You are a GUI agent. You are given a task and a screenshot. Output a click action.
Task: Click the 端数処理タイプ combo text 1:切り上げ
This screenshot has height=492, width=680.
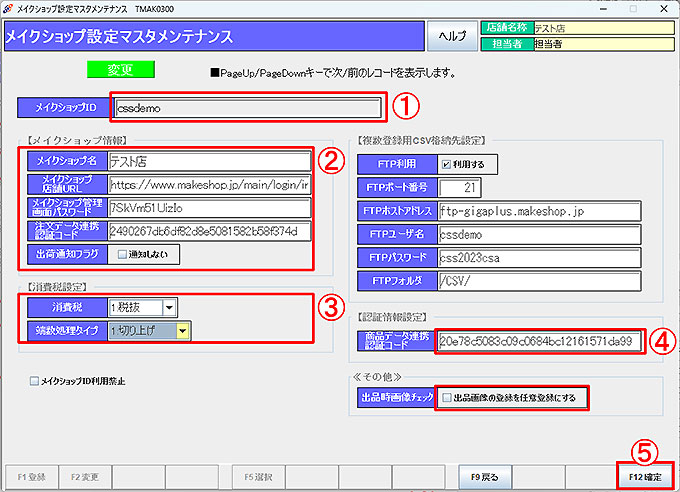[142, 331]
